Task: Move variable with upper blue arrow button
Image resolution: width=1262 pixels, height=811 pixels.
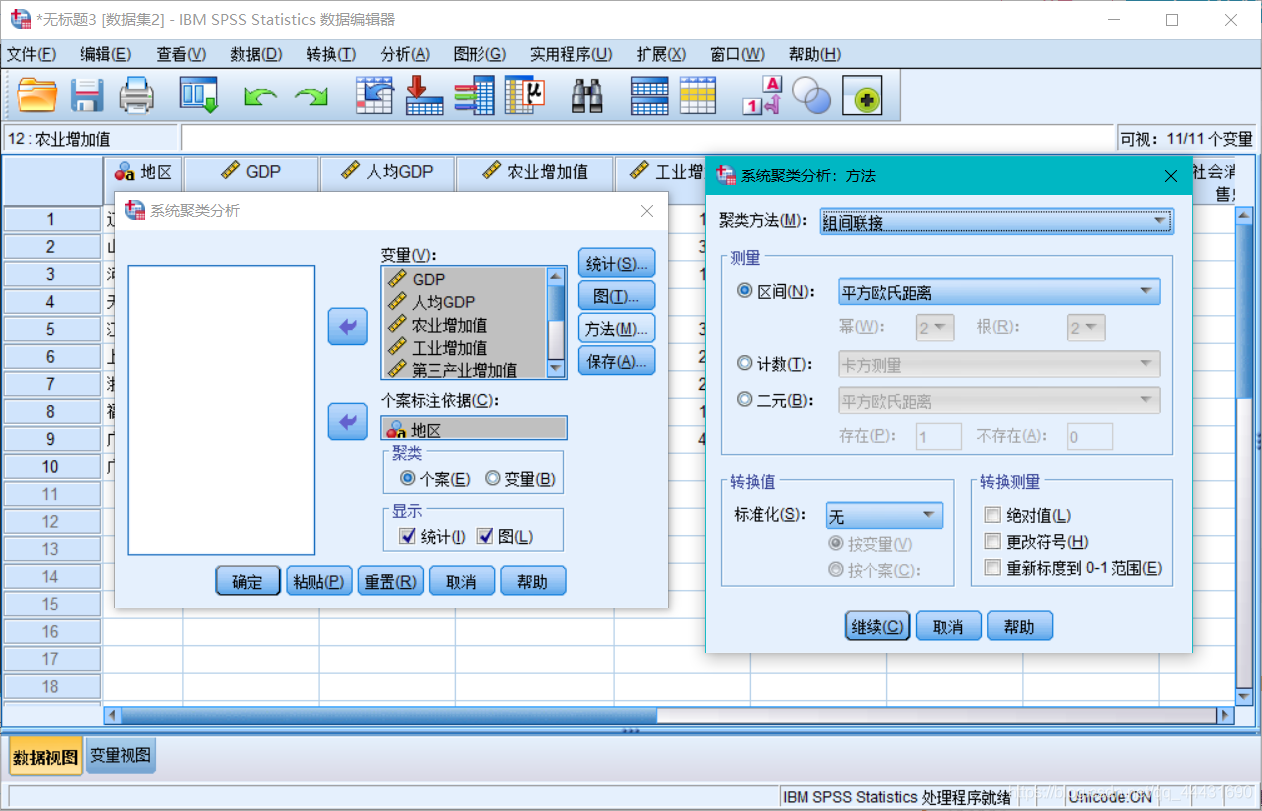Action: pos(348,326)
